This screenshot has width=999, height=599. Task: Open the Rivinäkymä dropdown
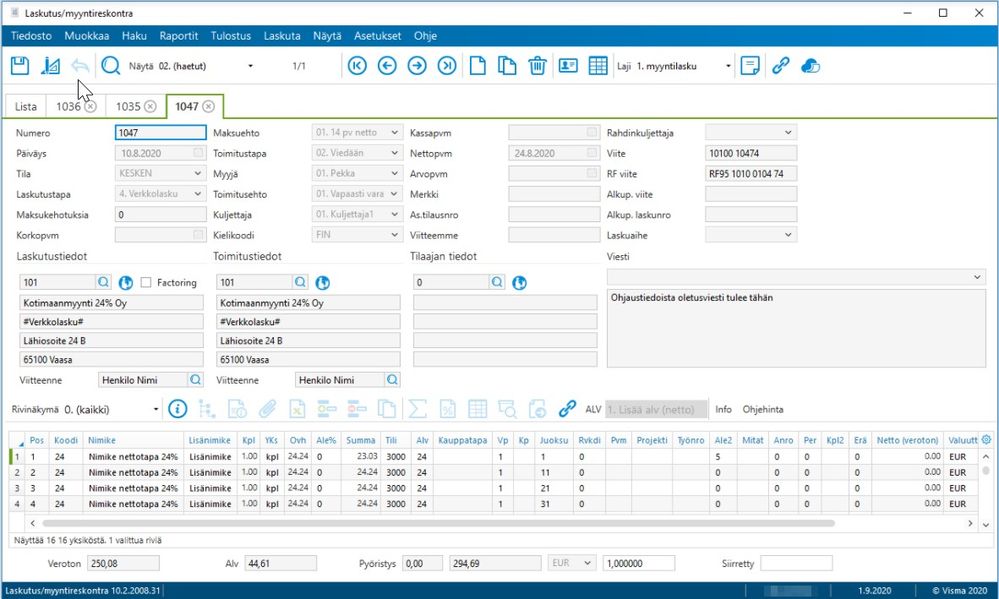[156, 409]
